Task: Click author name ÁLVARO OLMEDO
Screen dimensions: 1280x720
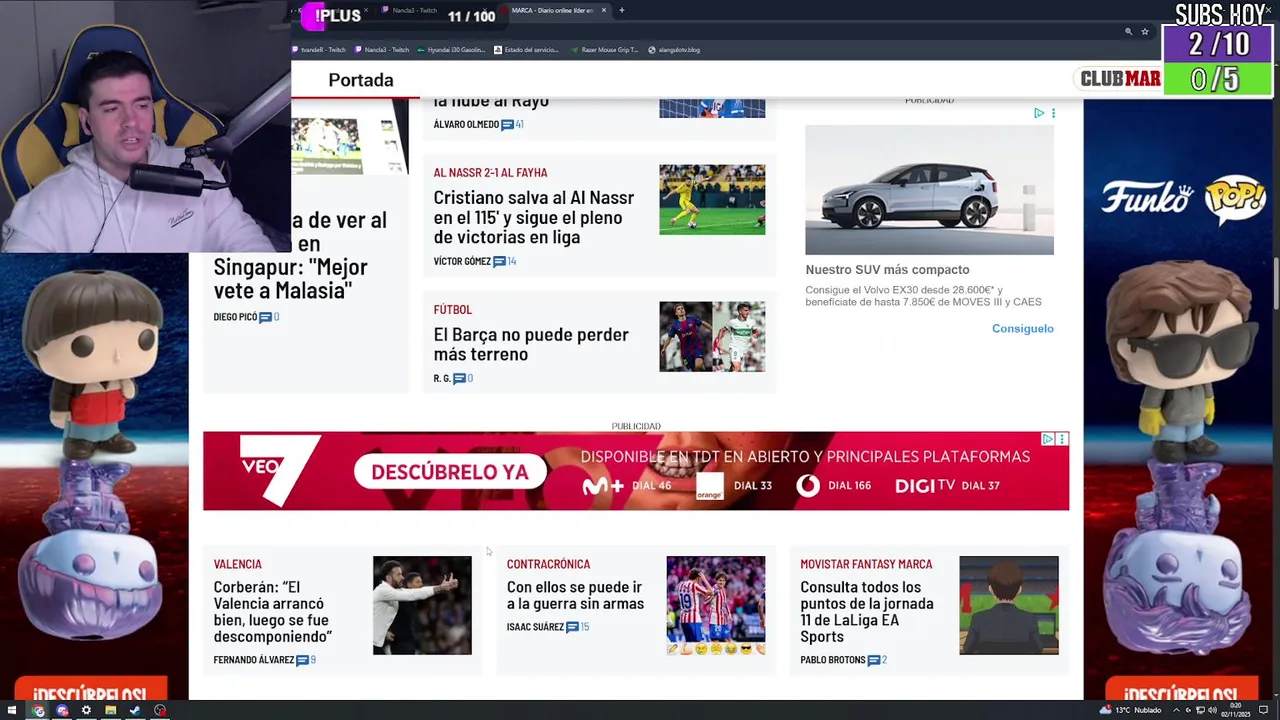Action: click(x=466, y=125)
